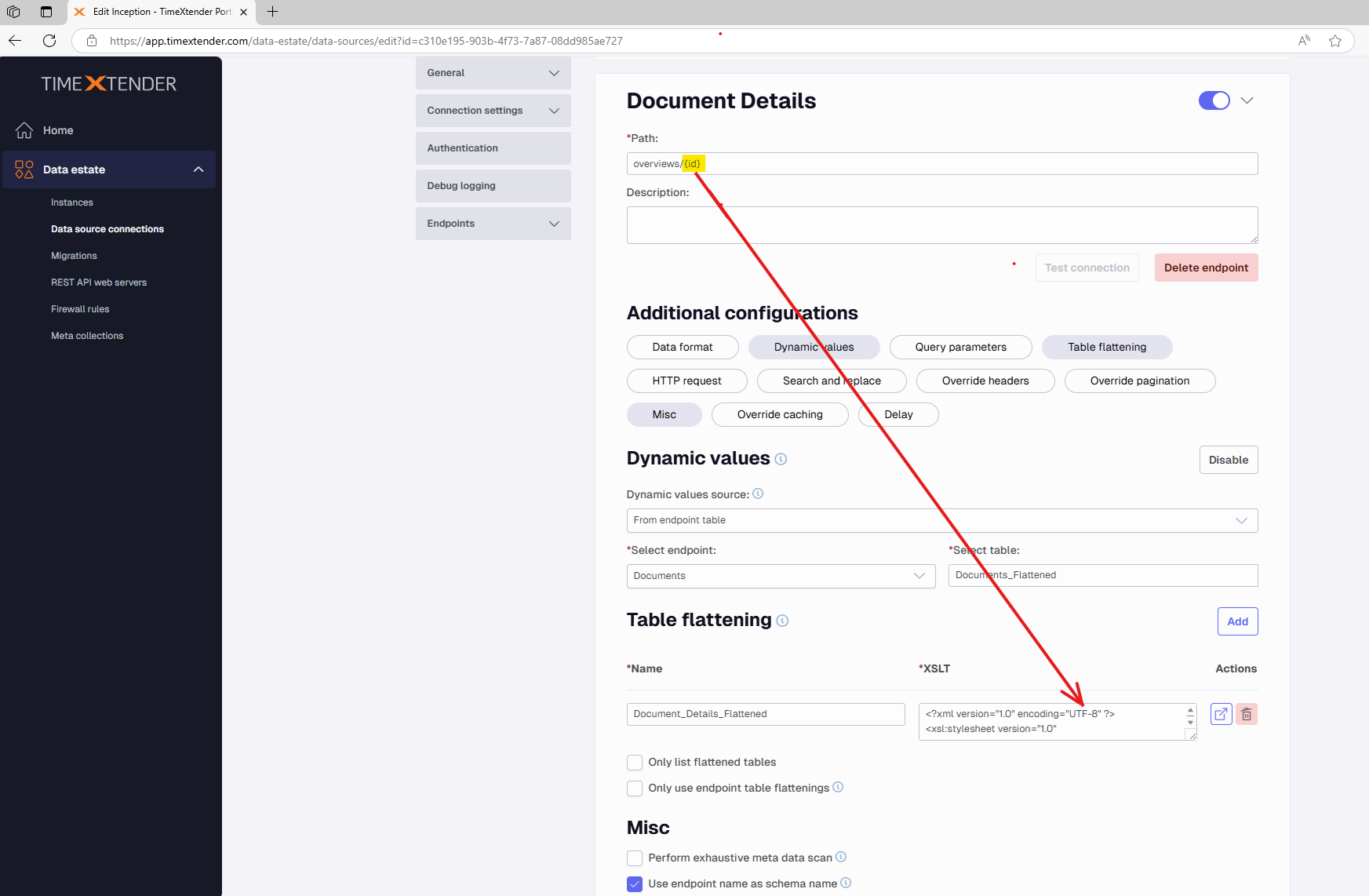
Task: Select Search and replace configuration
Action: tap(832, 381)
